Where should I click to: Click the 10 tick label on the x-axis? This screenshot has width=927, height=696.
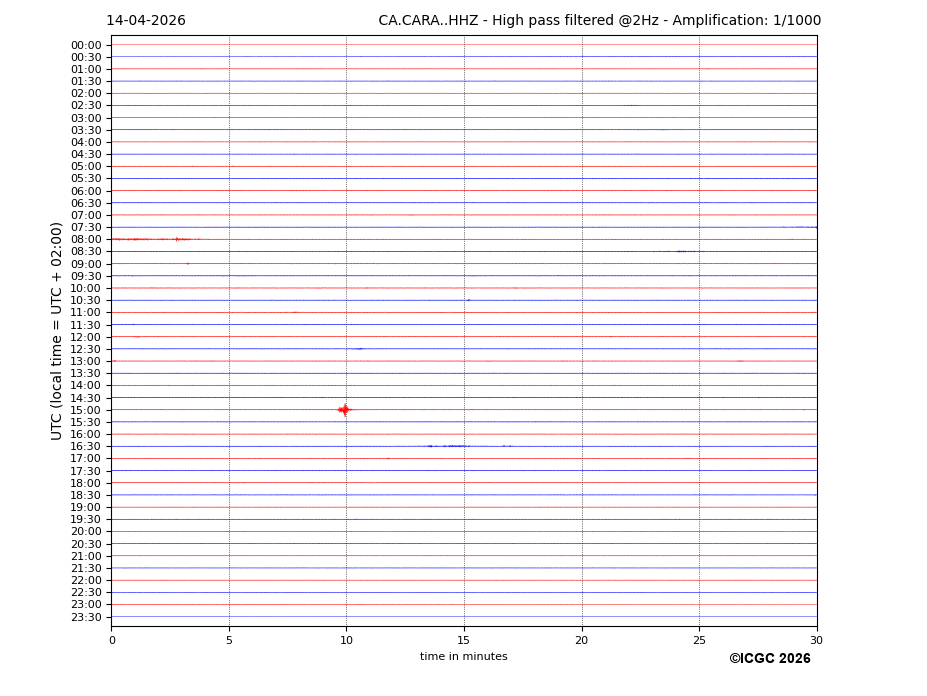[x=346, y=640]
